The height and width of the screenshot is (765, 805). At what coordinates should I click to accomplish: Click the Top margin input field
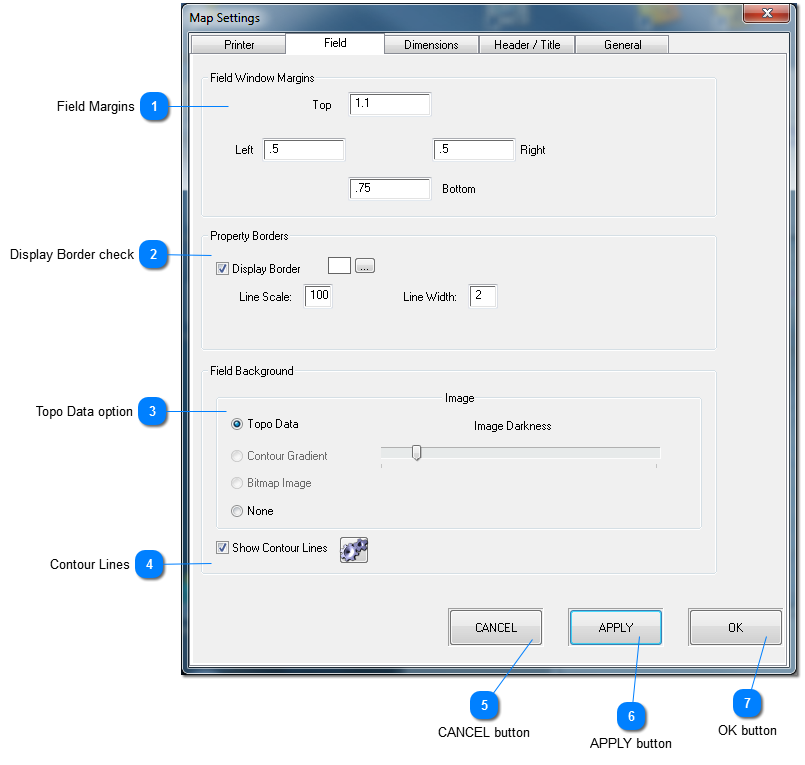click(x=390, y=104)
